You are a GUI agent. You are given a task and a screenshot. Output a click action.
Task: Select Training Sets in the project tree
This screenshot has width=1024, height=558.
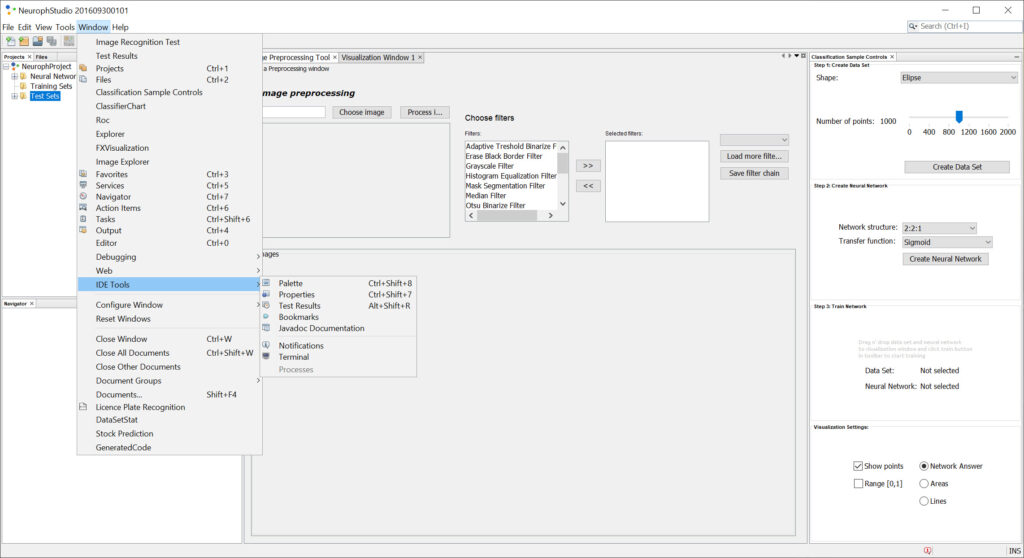click(51, 86)
